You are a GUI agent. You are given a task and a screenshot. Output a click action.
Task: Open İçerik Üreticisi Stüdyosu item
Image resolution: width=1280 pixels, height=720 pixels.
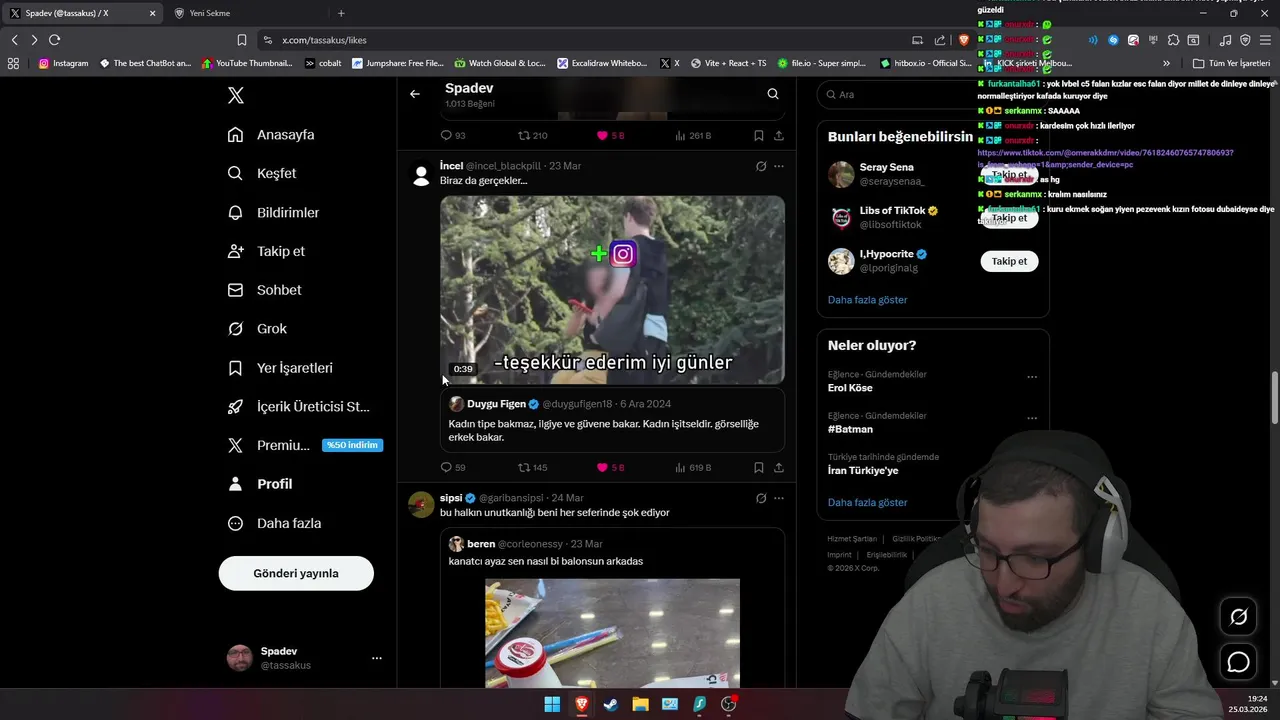coord(298,407)
